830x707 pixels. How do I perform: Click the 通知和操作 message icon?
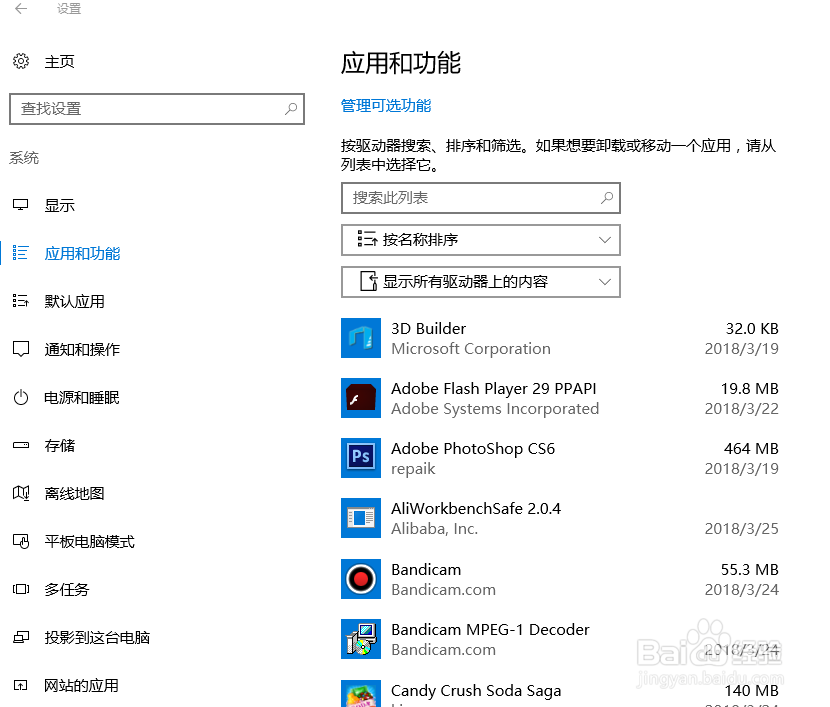point(21,349)
